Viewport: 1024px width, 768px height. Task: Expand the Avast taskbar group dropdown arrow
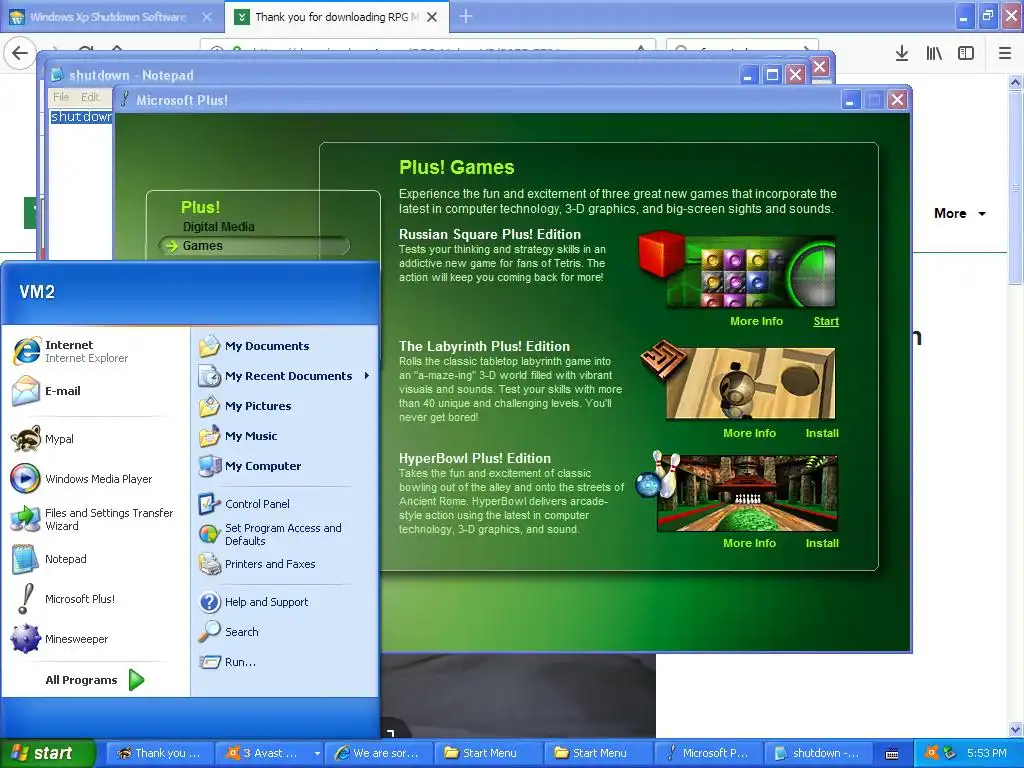[317, 754]
